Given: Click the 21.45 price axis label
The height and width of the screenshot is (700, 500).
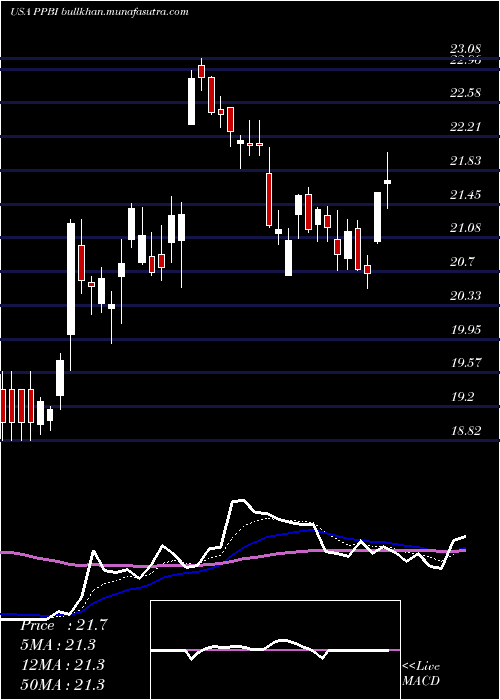Looking at the screenshot, I should pos(466,195).
